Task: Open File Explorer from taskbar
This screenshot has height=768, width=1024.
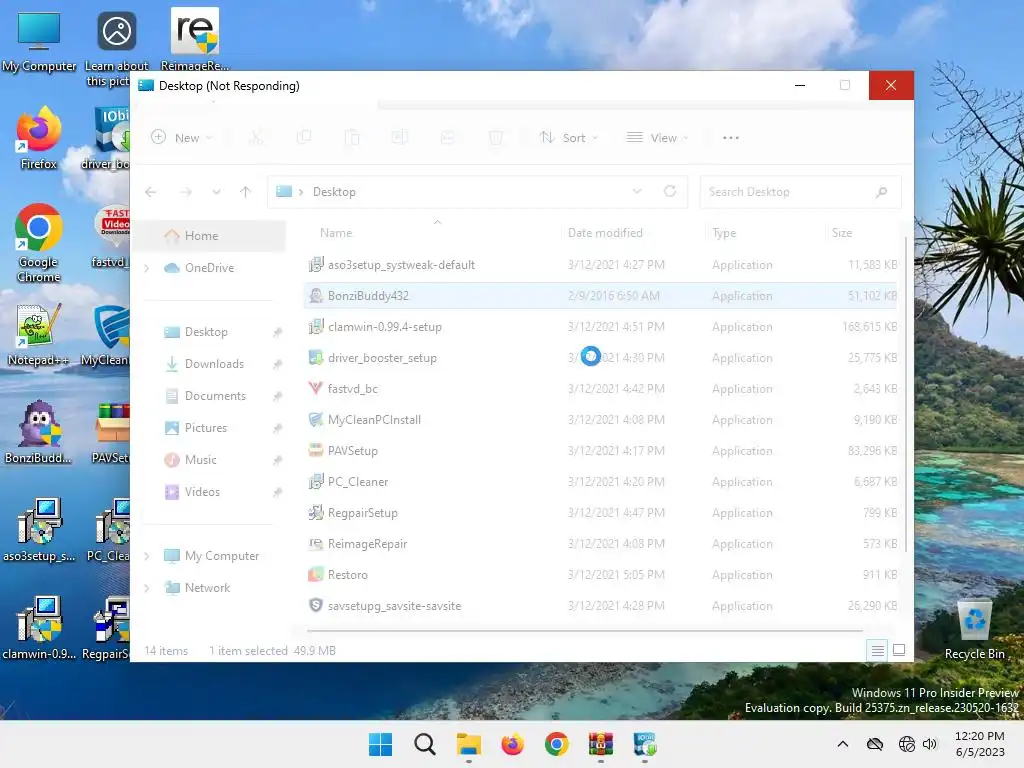Action: click(x=468, y=744)
